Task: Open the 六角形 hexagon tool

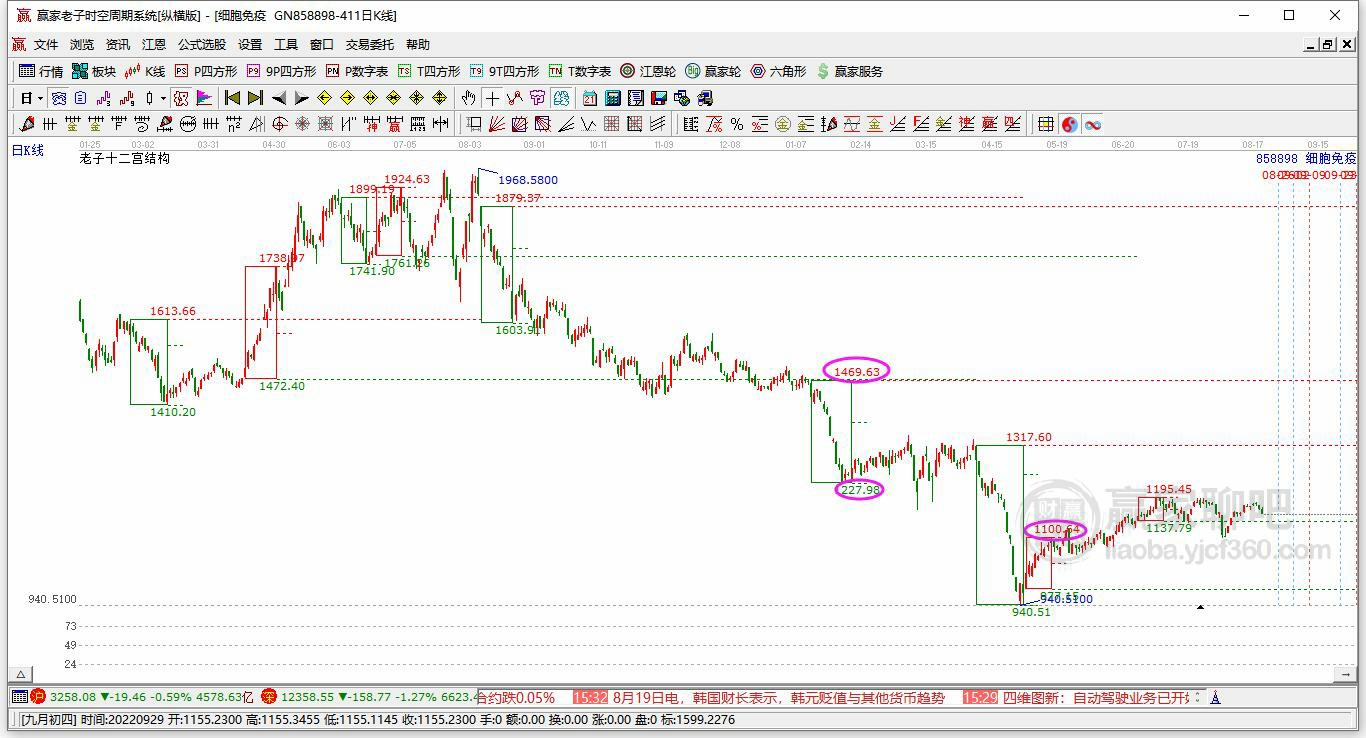Action: coord(778,71)
